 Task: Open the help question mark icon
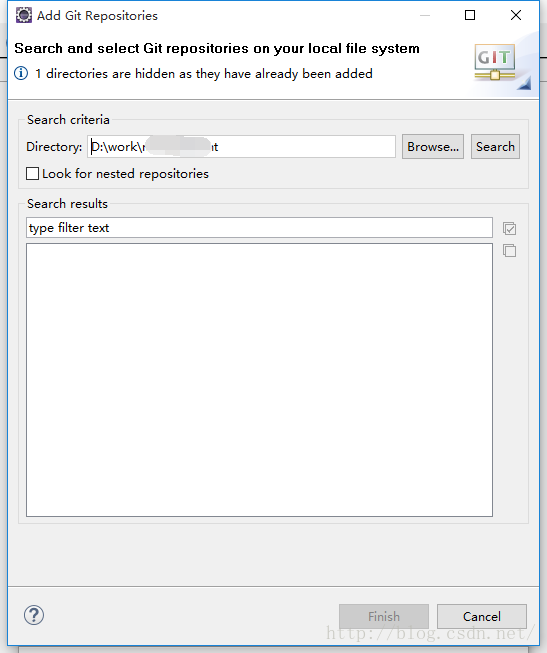[x=34, y=616]
